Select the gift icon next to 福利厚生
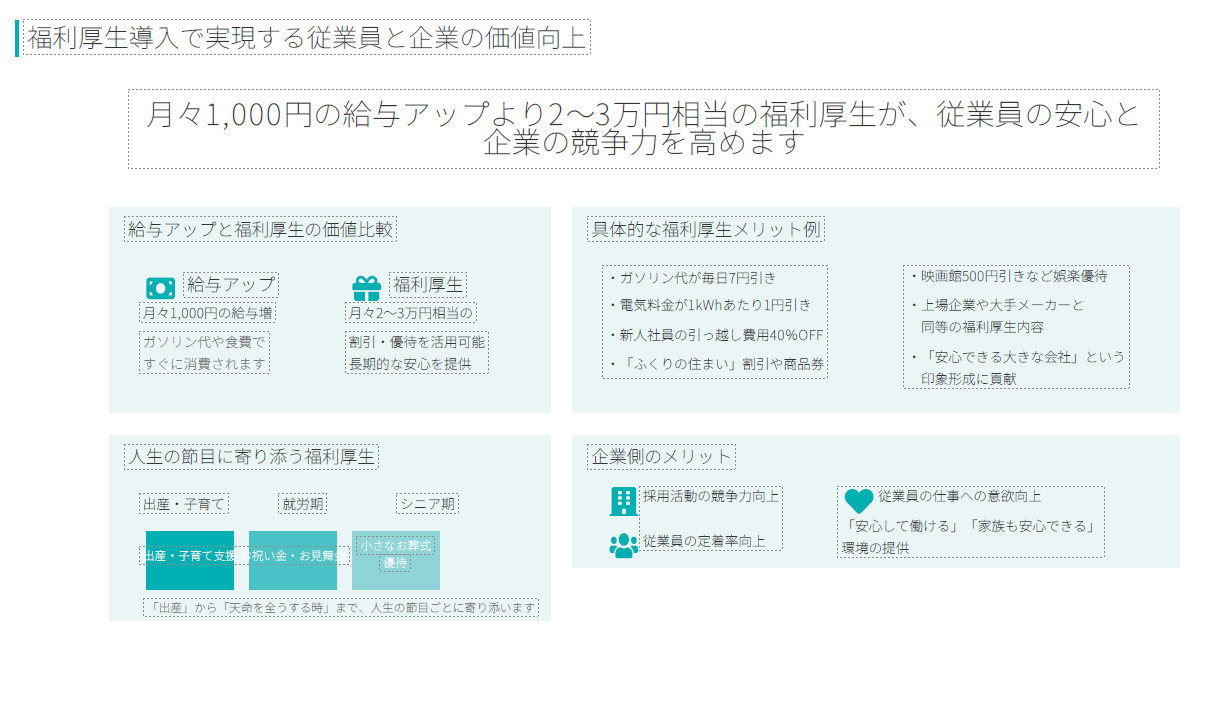Image resolution: width=1224 pixels, height=711 pixels. 366,287
